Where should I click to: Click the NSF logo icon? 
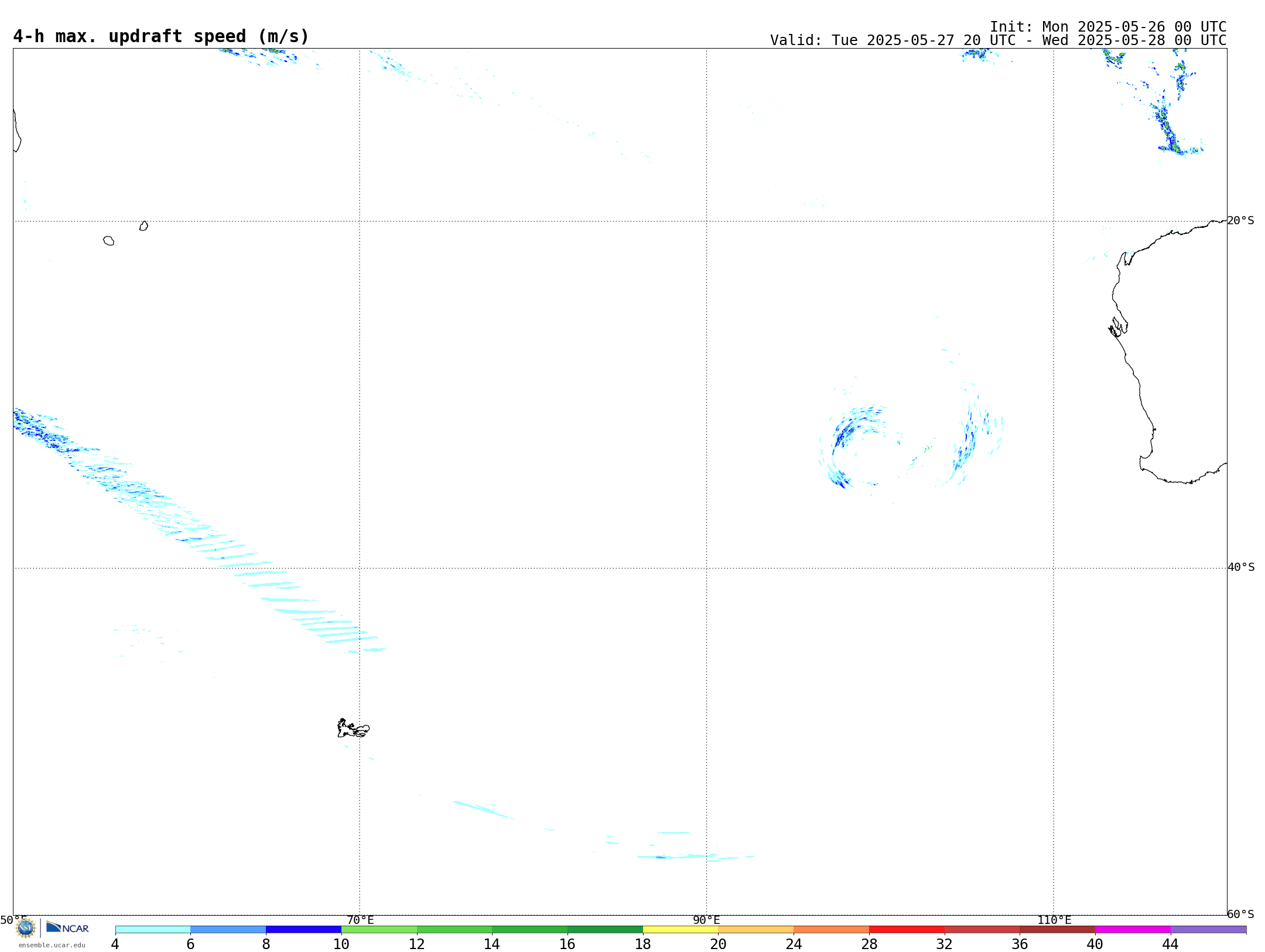[26, 928]
